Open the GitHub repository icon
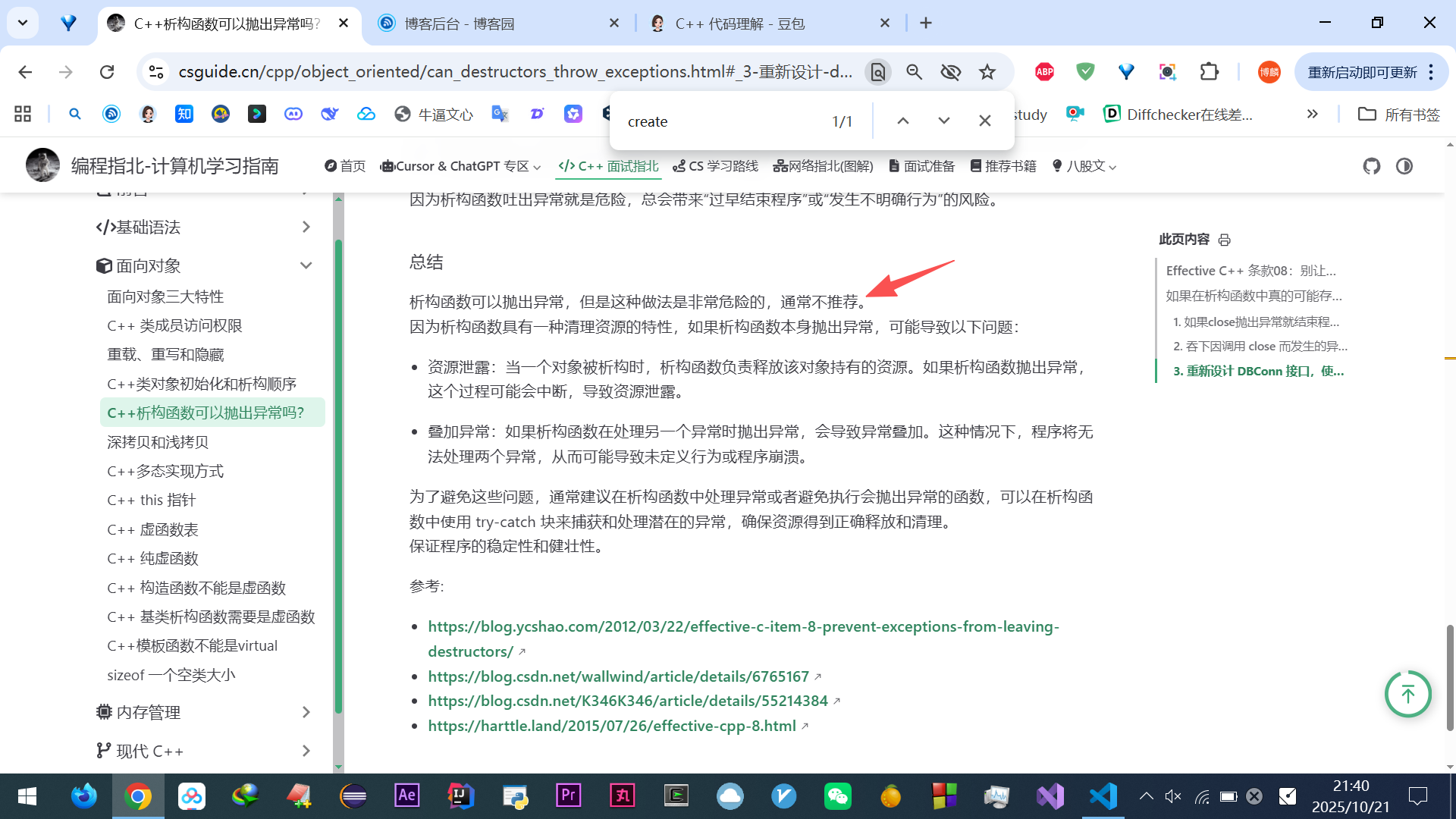The width and height of the screenshot is (1456, 819). [1371, 166]
